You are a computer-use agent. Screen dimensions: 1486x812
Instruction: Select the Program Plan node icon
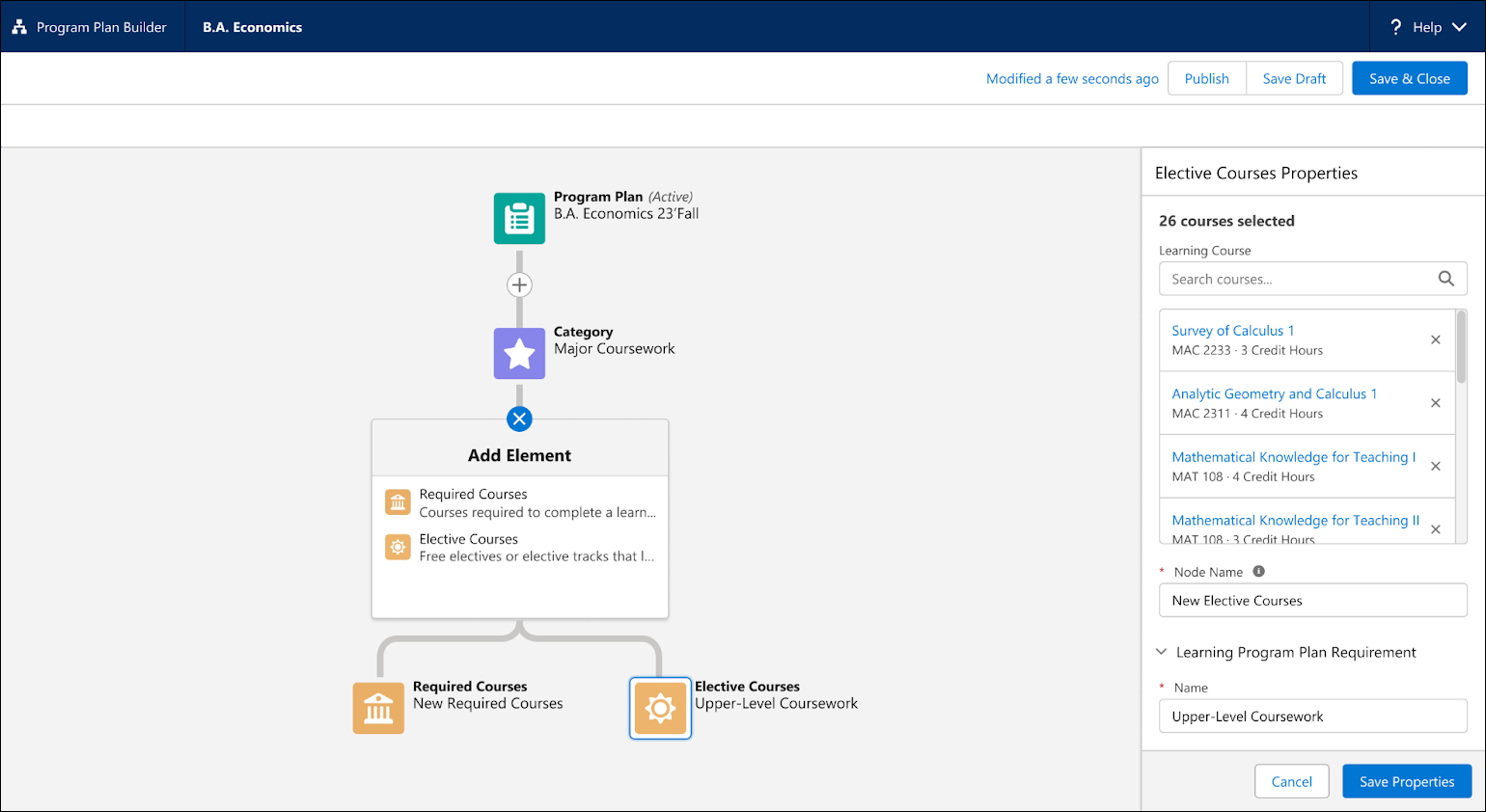519,218
